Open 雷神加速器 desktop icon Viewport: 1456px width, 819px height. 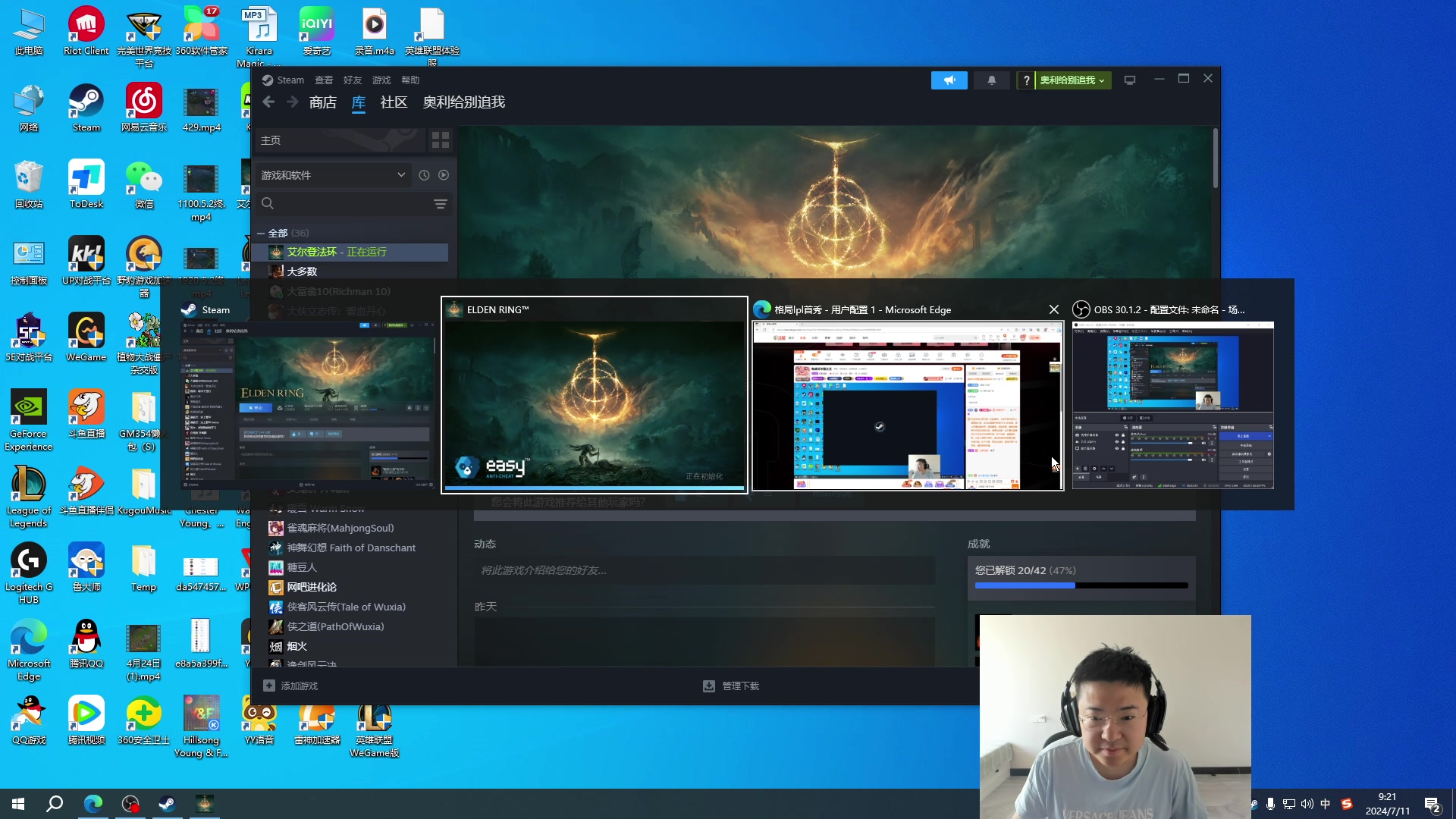click(x=316, y=720)
